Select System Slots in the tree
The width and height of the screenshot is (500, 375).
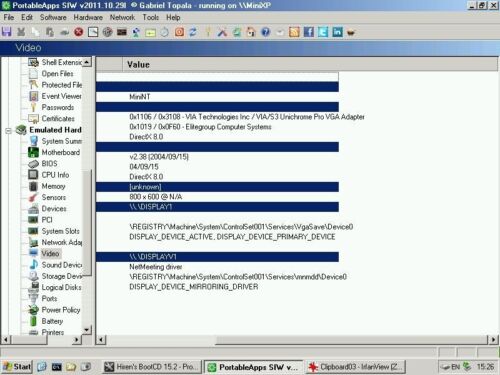(x=61, y=231)
